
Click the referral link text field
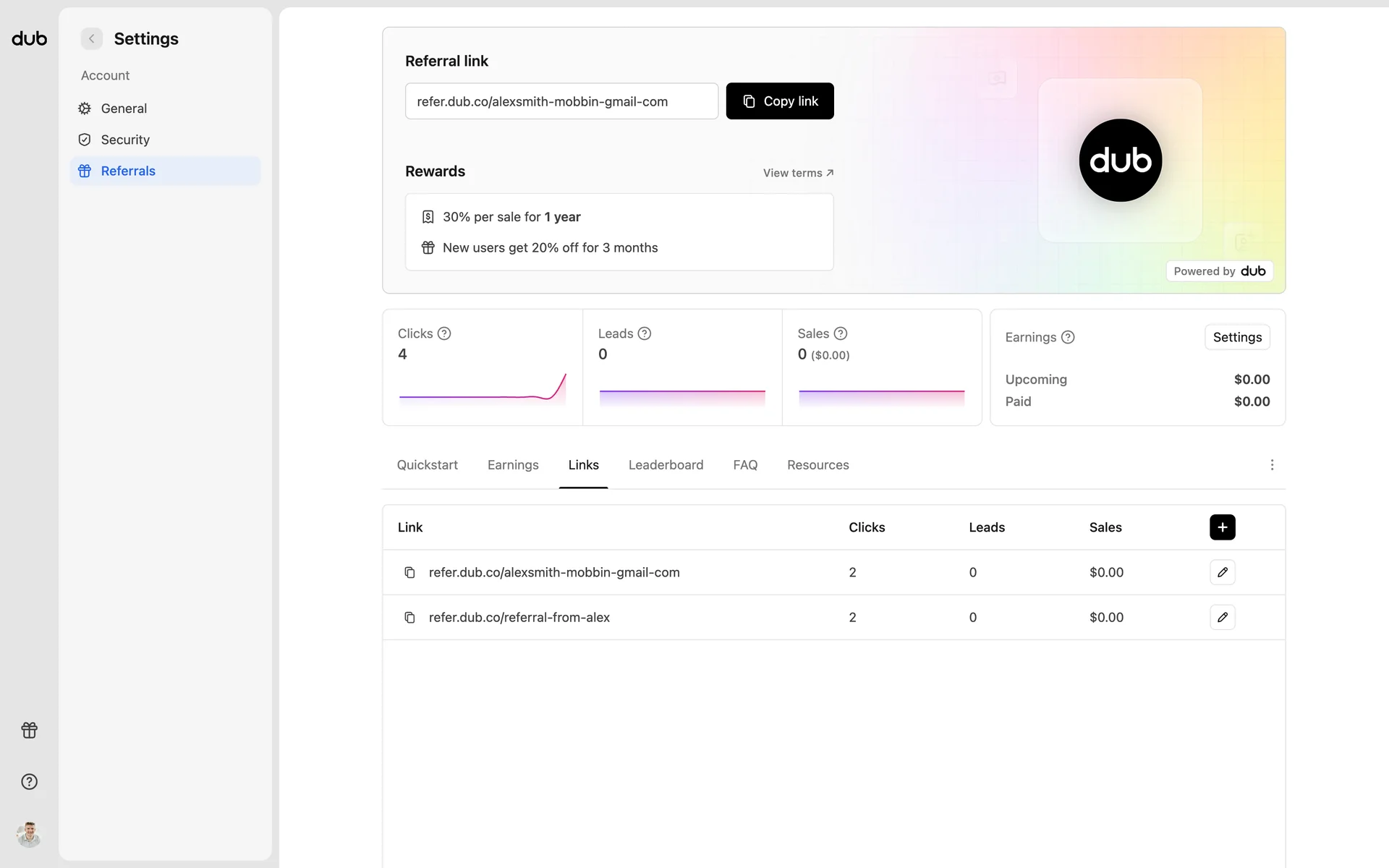[x=561, y=101]
